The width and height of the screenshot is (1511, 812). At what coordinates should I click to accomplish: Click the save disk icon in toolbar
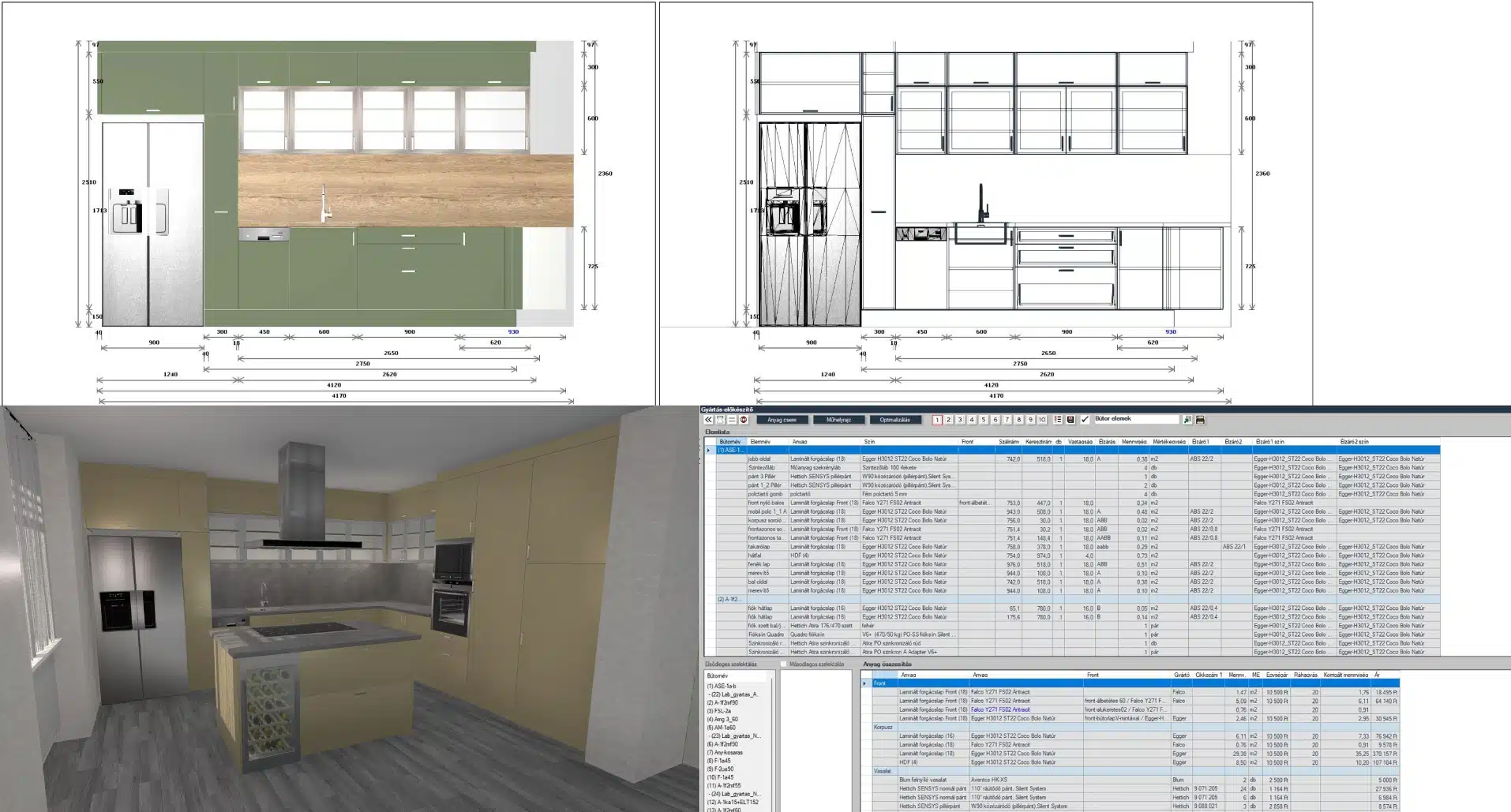pos(1070,420)
